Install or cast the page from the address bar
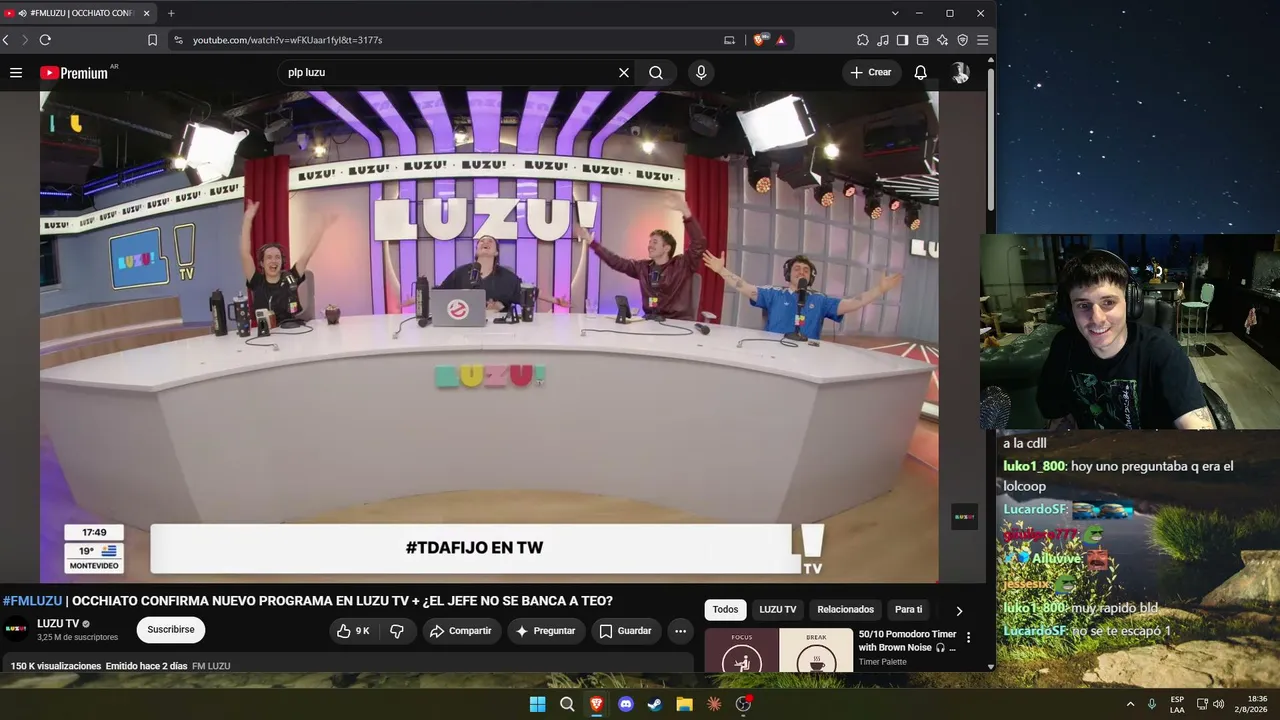 point(730,40)
